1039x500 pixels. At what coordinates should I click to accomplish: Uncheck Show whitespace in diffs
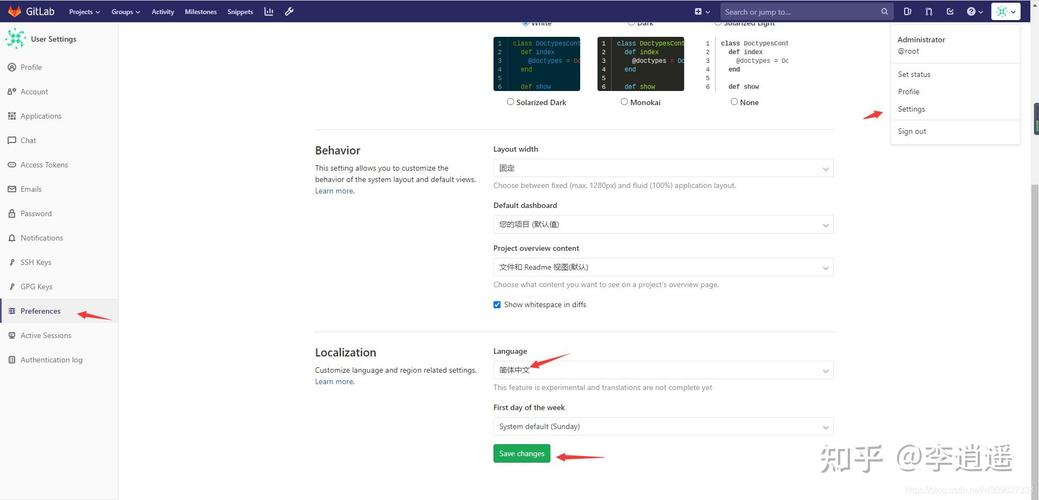497,305
